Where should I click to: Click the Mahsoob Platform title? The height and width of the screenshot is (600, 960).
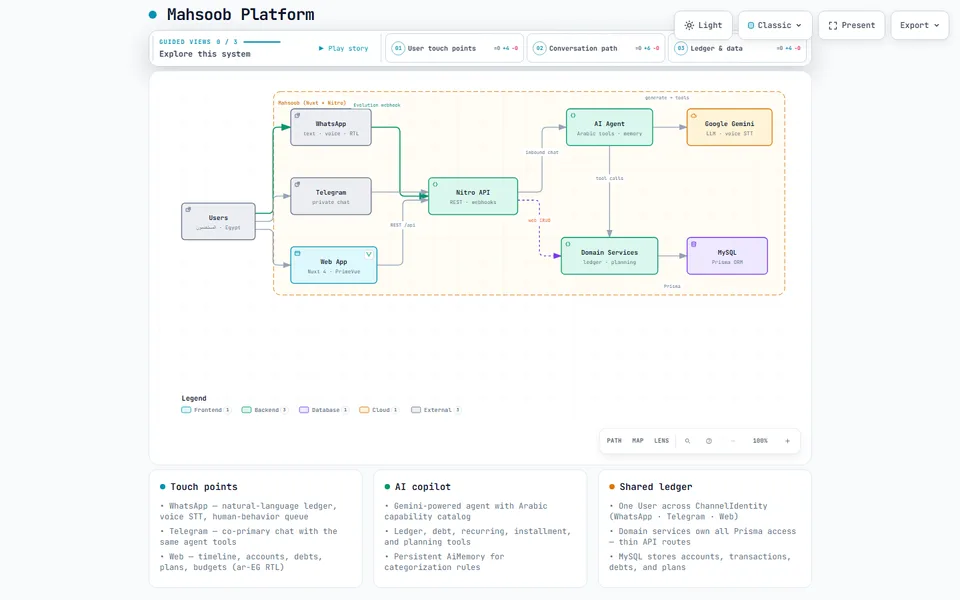241,15
